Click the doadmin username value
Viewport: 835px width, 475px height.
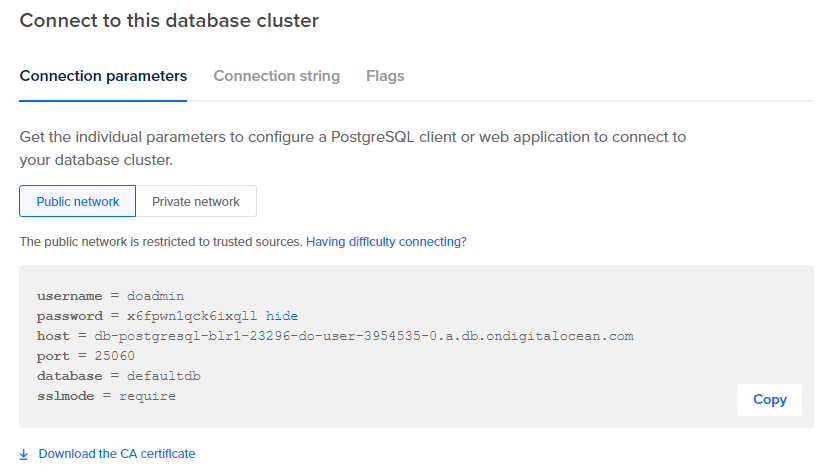click(x=156, y=296)
